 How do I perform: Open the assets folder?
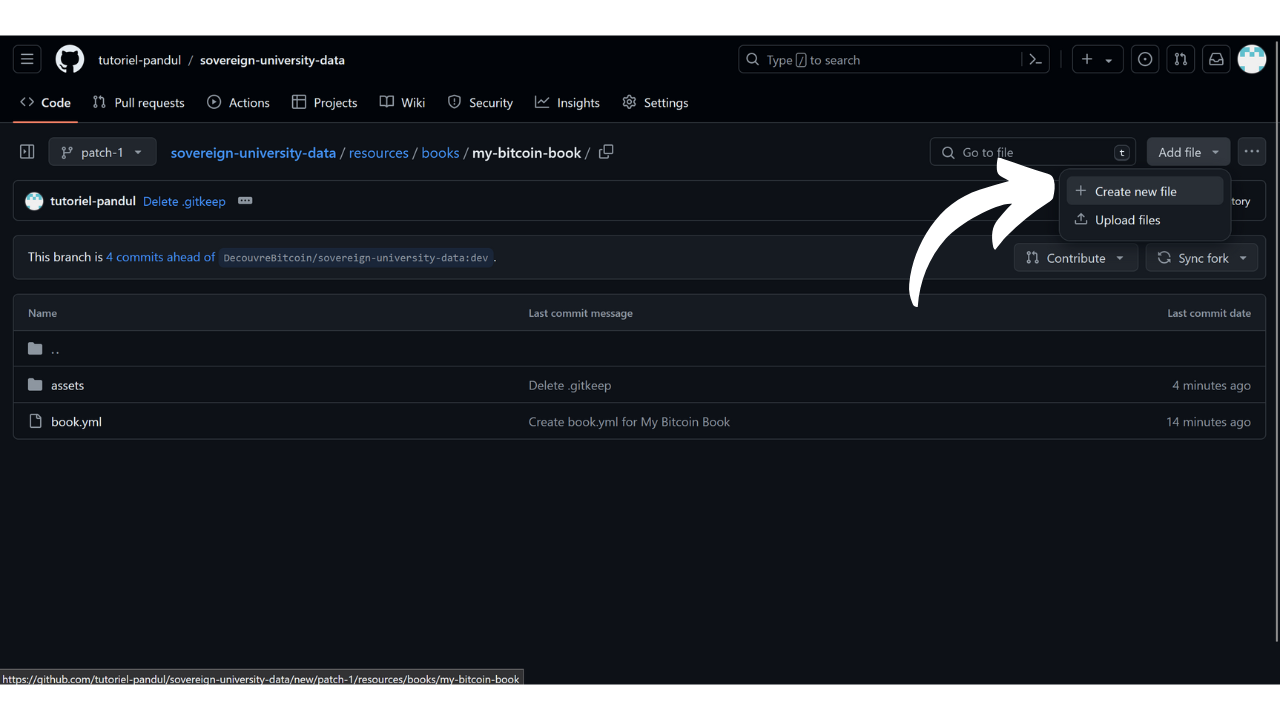point(68,385)
